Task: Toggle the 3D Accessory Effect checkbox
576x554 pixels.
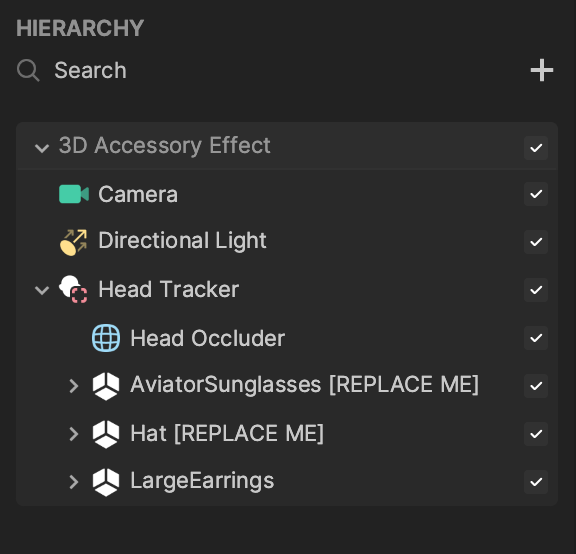Action: pos(536,148)
